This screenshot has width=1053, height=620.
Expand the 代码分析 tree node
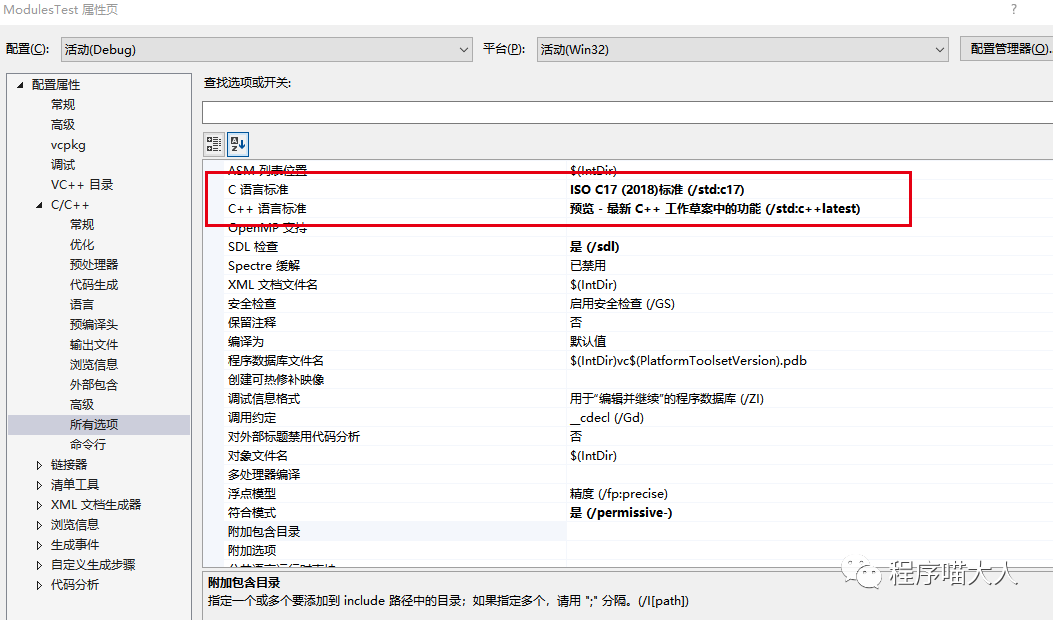pos(39,584)
